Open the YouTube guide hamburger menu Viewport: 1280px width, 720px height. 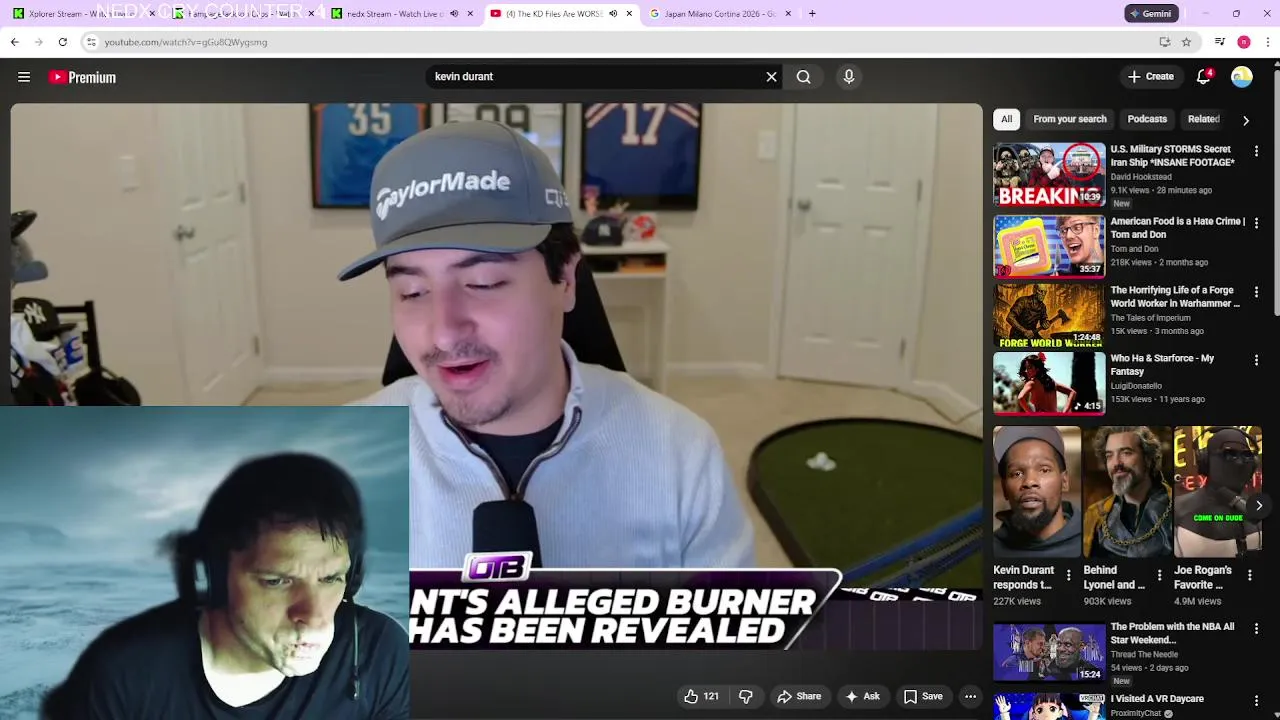click(x=24, y=77)
